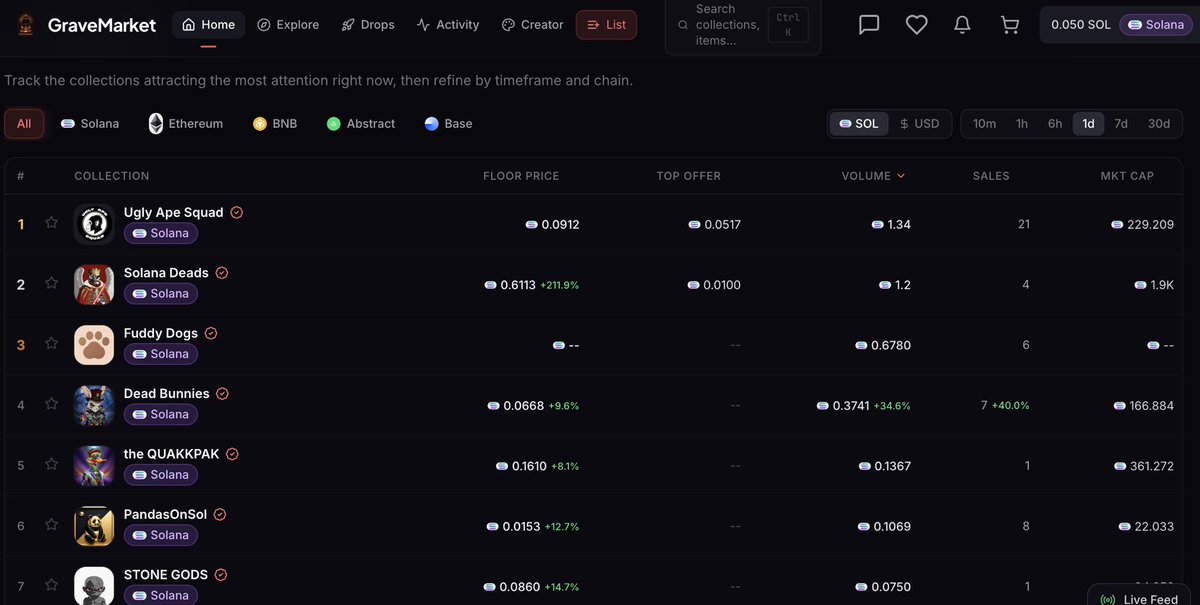
Task: Open the QUAKKPAK duck thumbnail
Action: [x=94, y=465]
